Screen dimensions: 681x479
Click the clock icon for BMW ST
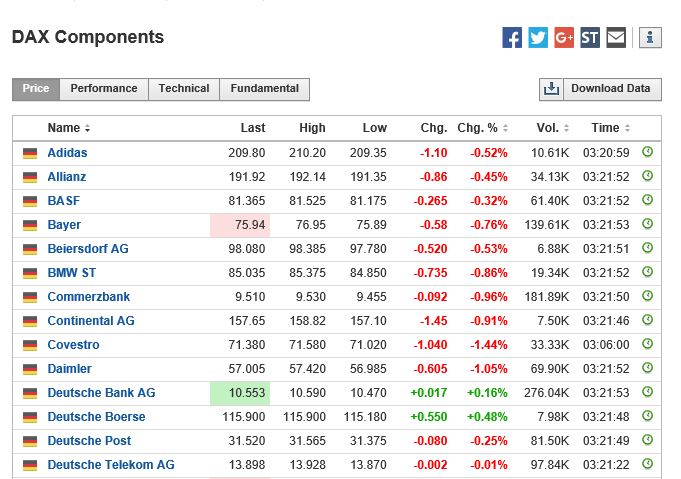[x=647, y=272]
